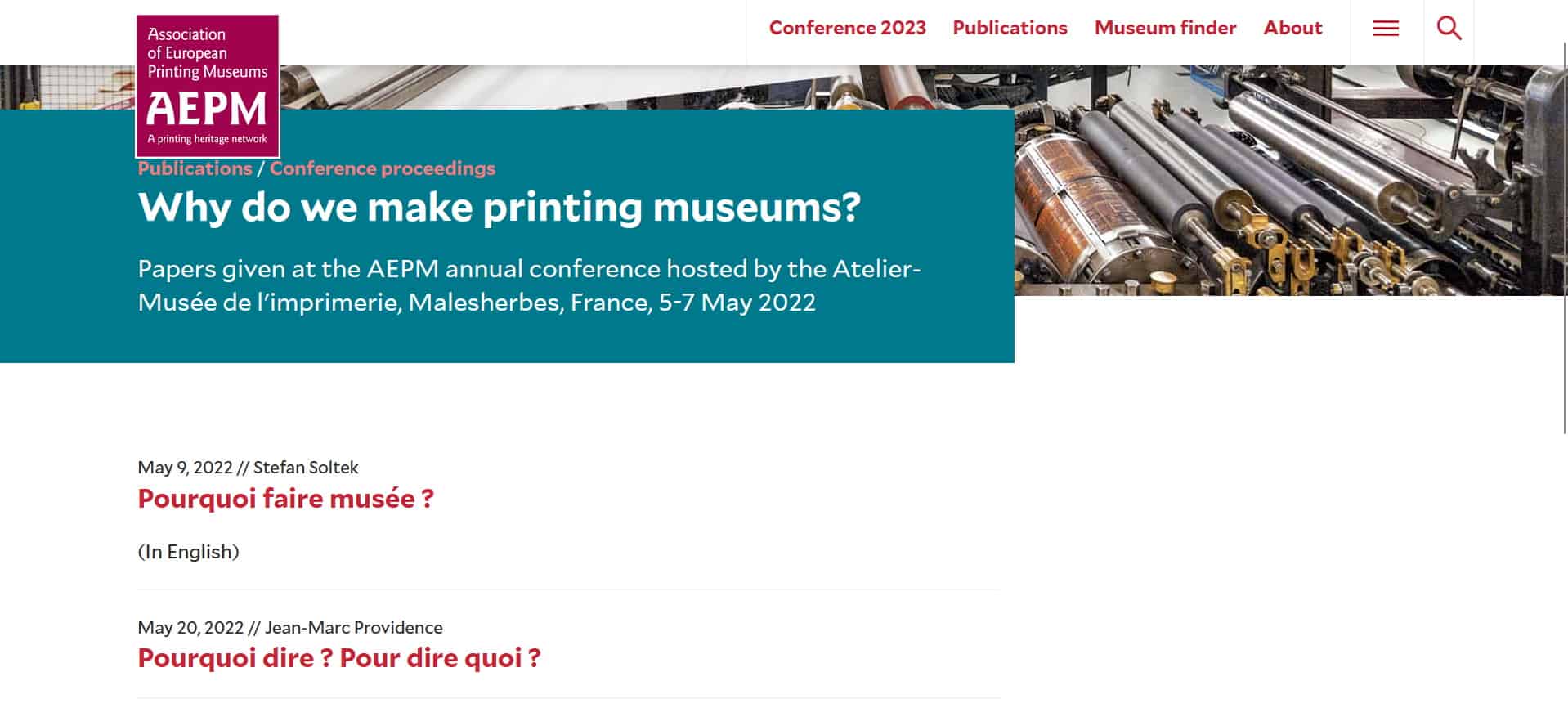Click the Why do we make printing museums heading
The height and width of the screenshot is (726, 1568).
500,207
